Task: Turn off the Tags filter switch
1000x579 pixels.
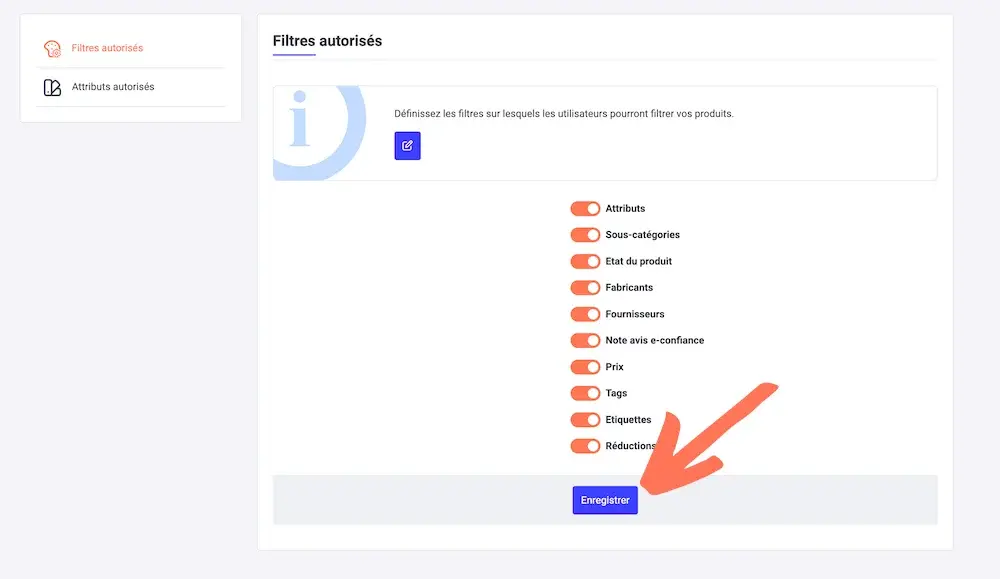Action: tap(585, 393)
